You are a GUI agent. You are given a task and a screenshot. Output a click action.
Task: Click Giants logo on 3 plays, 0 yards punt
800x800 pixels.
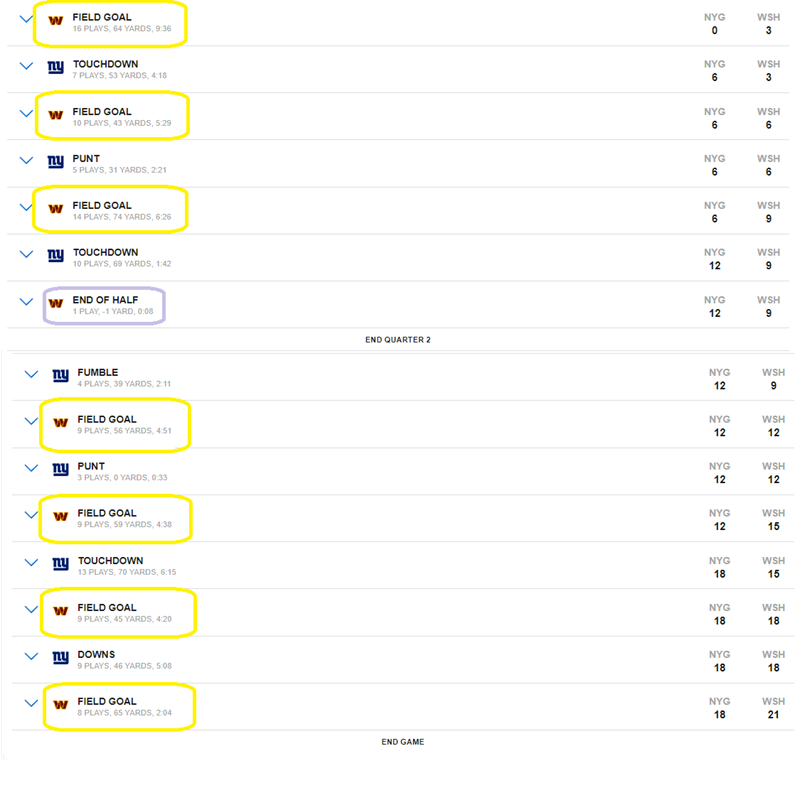[61, 469]
